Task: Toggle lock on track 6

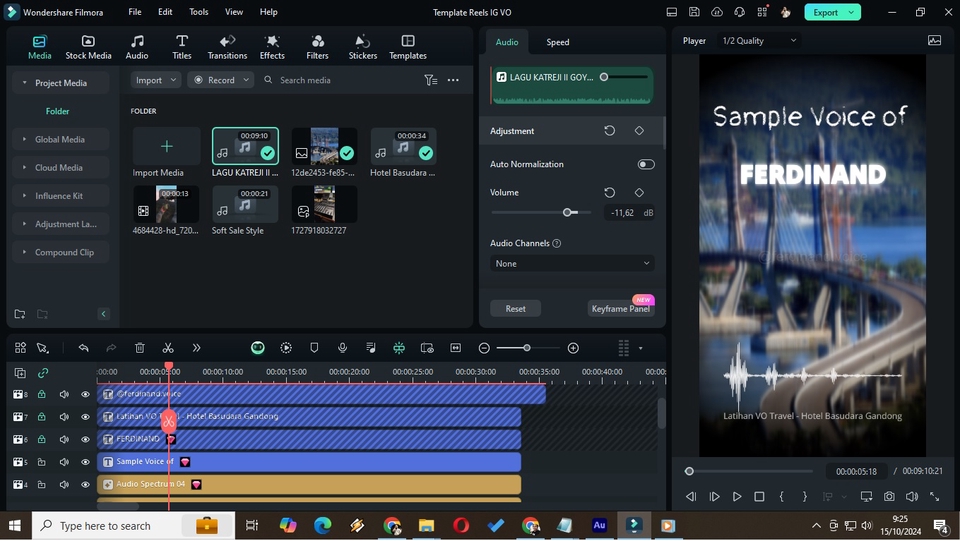Action: point(42,439)
